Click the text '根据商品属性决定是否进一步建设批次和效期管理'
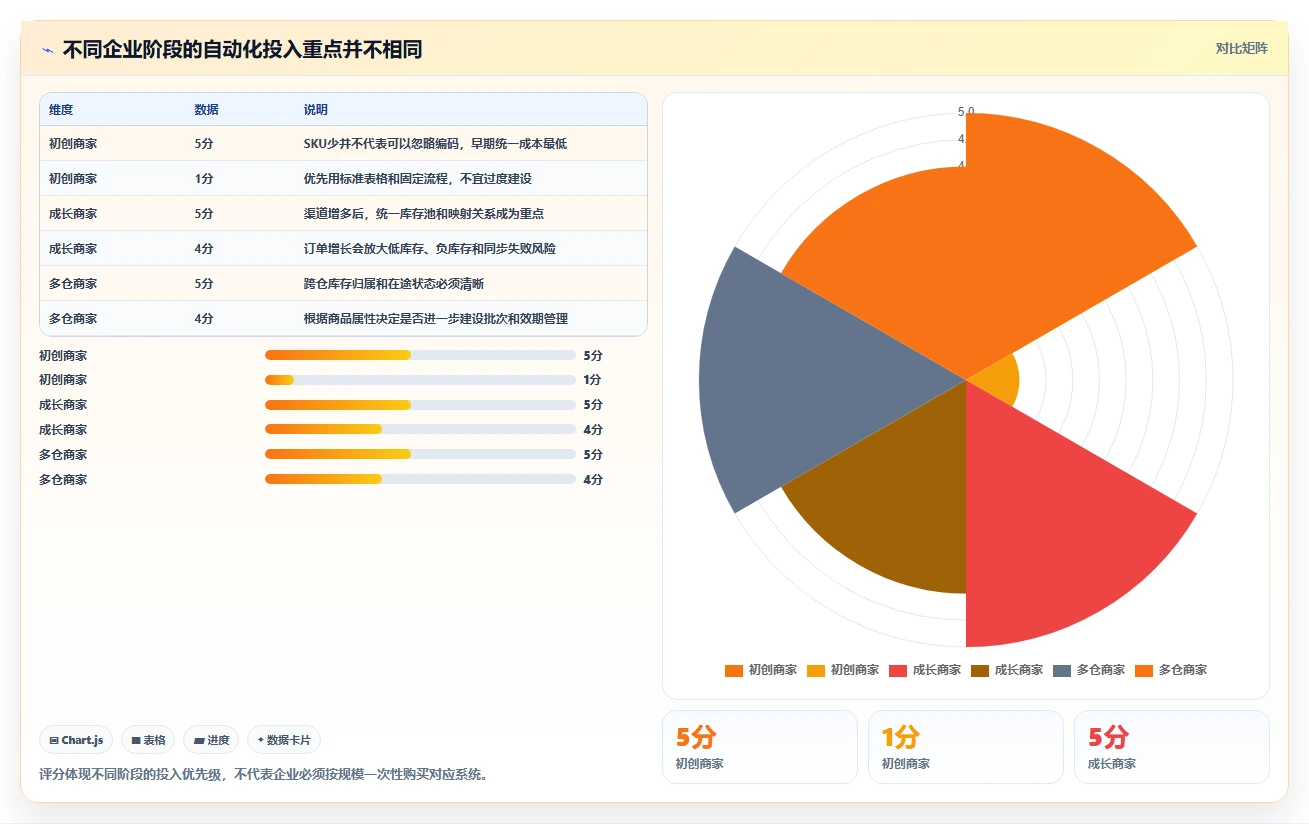 [436, 319]
